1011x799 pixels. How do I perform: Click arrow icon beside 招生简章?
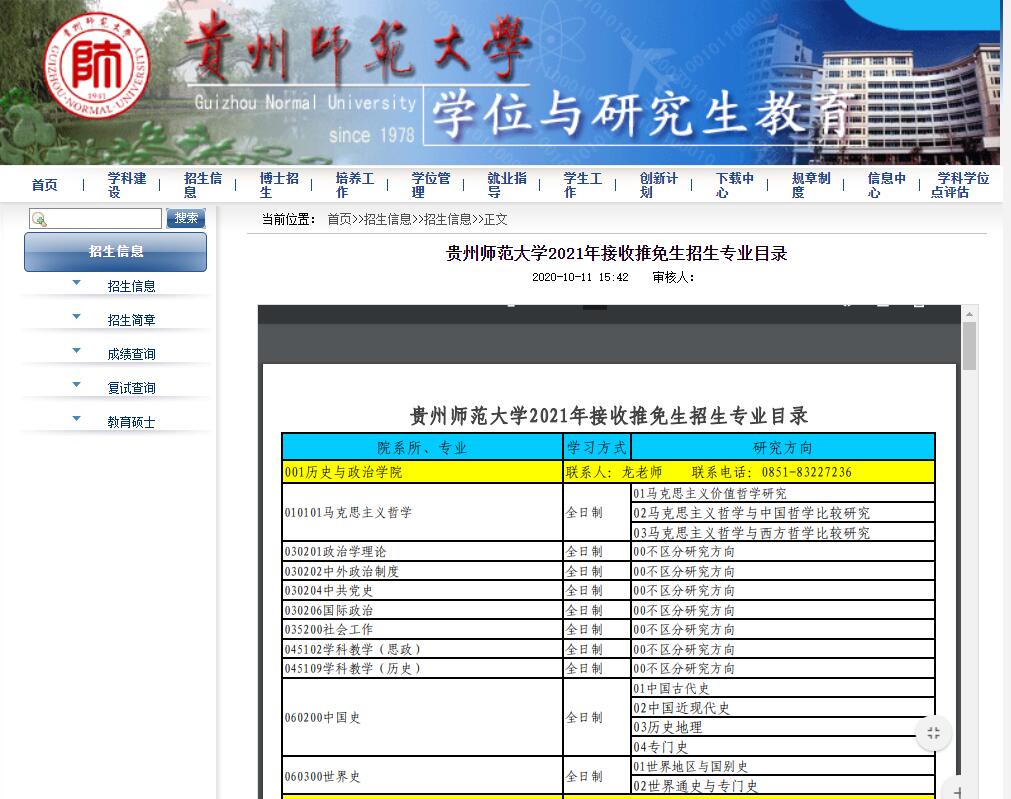77,317
